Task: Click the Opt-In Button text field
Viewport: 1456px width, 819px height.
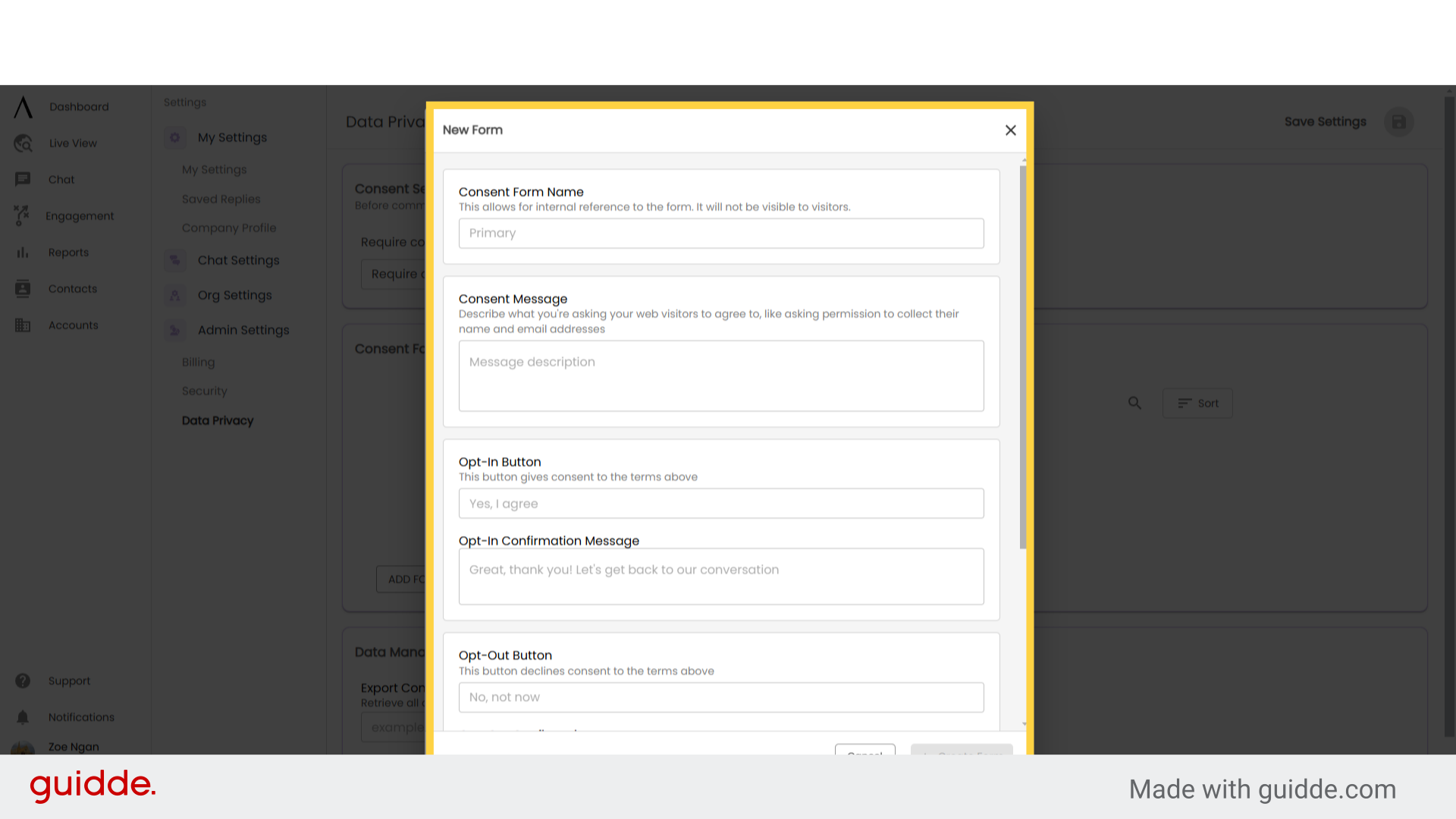Action: click(721, 504)
